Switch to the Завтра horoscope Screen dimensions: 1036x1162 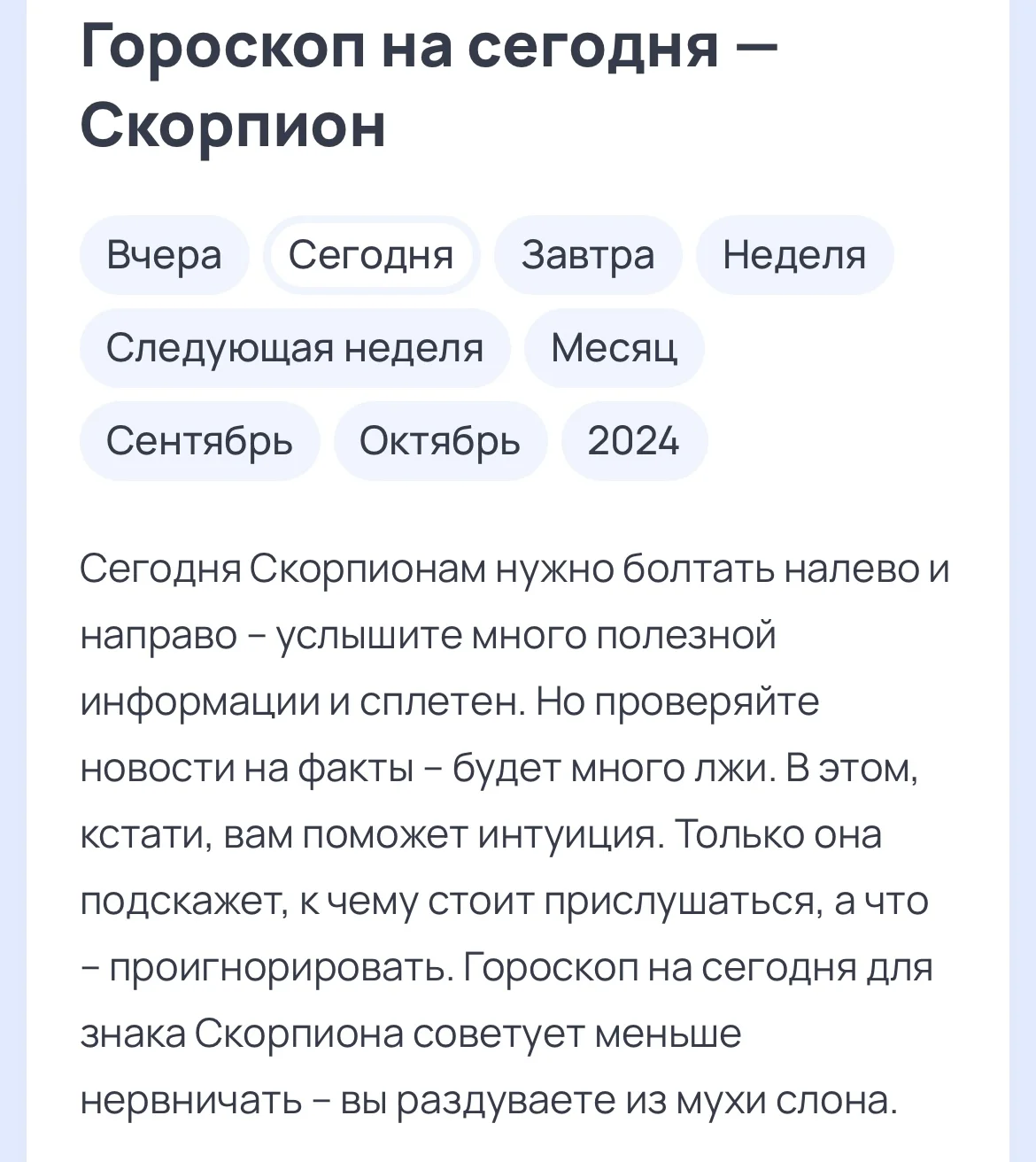[588, 255]
